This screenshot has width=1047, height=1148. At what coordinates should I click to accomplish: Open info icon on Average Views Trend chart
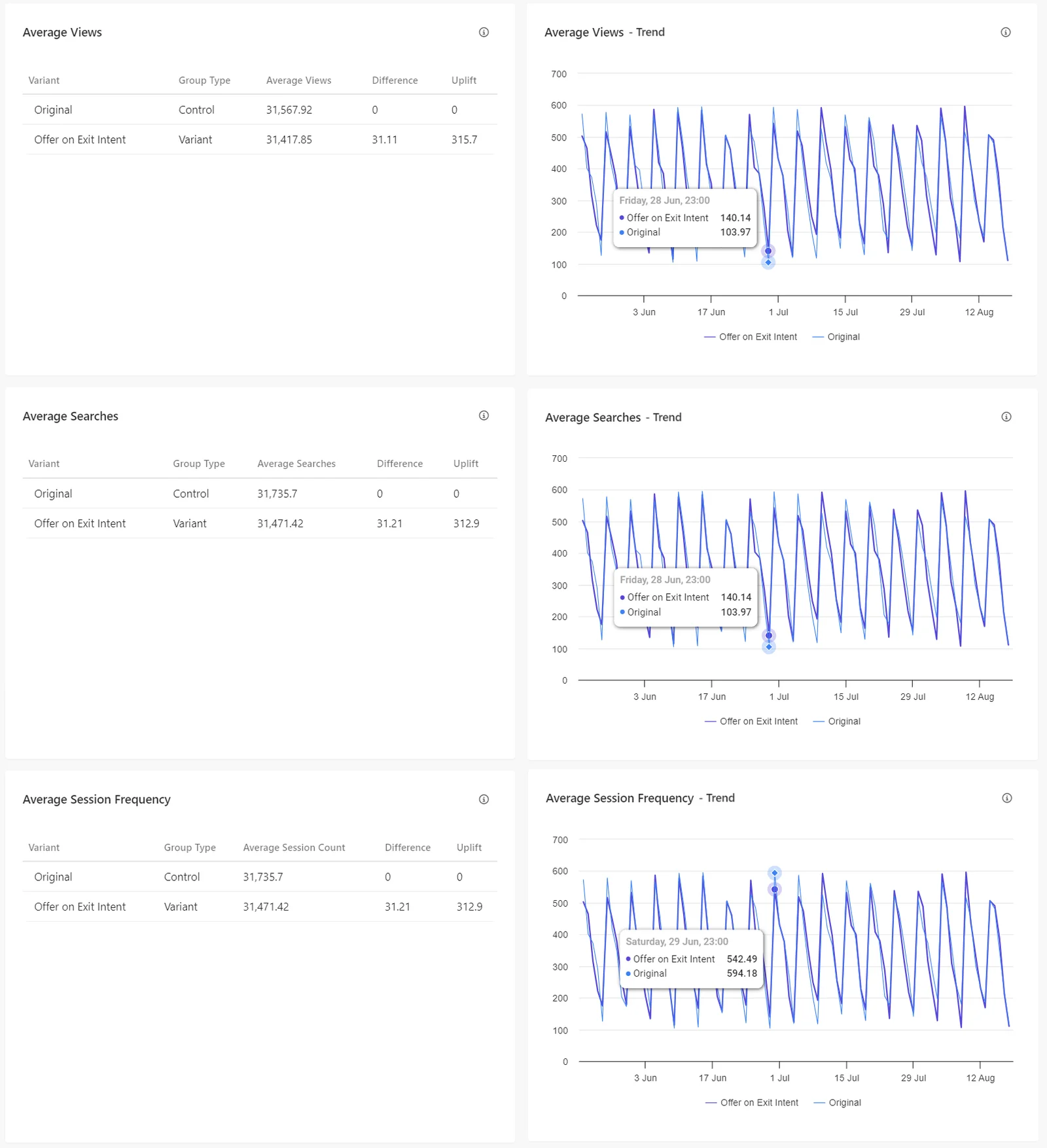tap(1006, 32)
